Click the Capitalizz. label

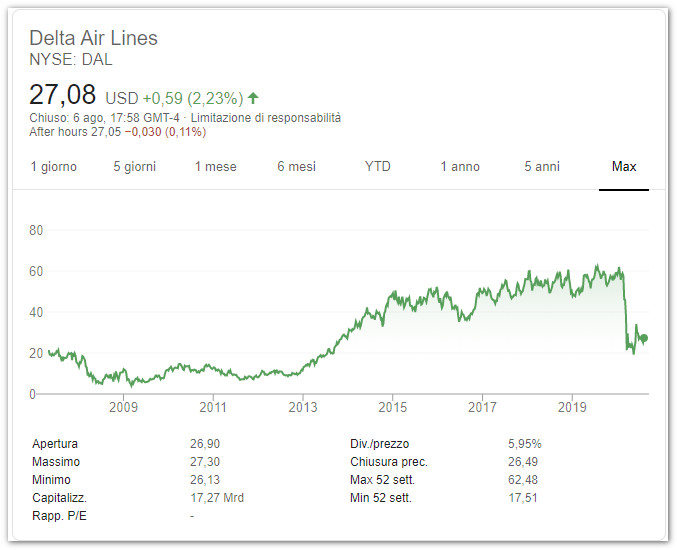coord(60,498)
